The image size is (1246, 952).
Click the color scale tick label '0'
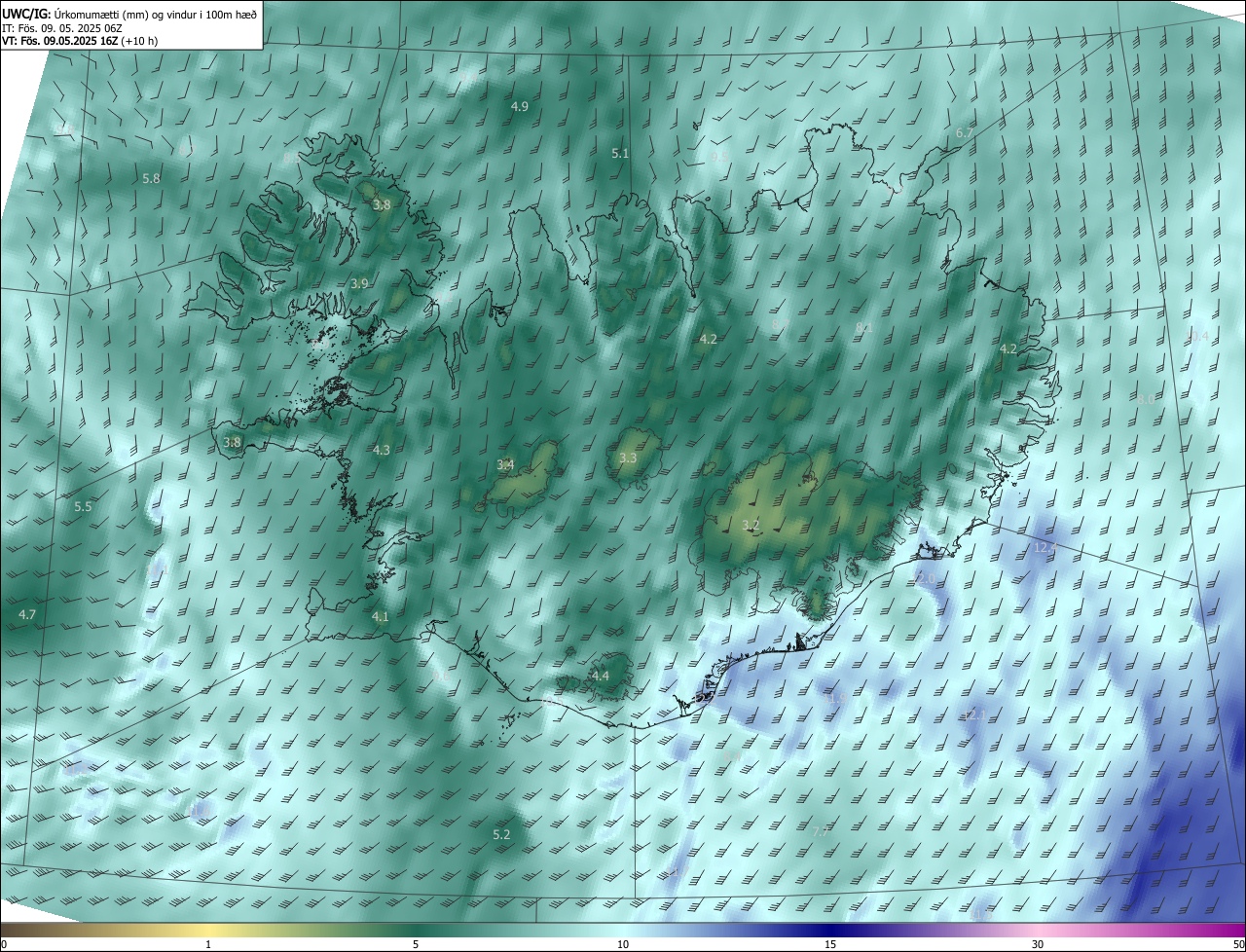tap(4, 944)
